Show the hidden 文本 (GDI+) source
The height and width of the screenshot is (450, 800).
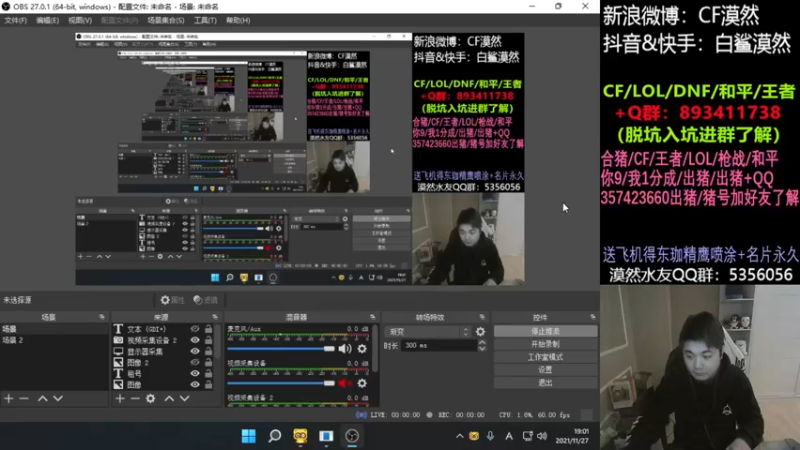point(195,329)
